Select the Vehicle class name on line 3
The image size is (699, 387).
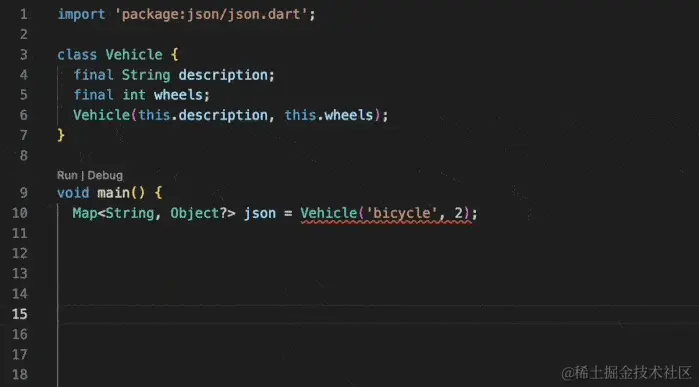click(134, 55)
